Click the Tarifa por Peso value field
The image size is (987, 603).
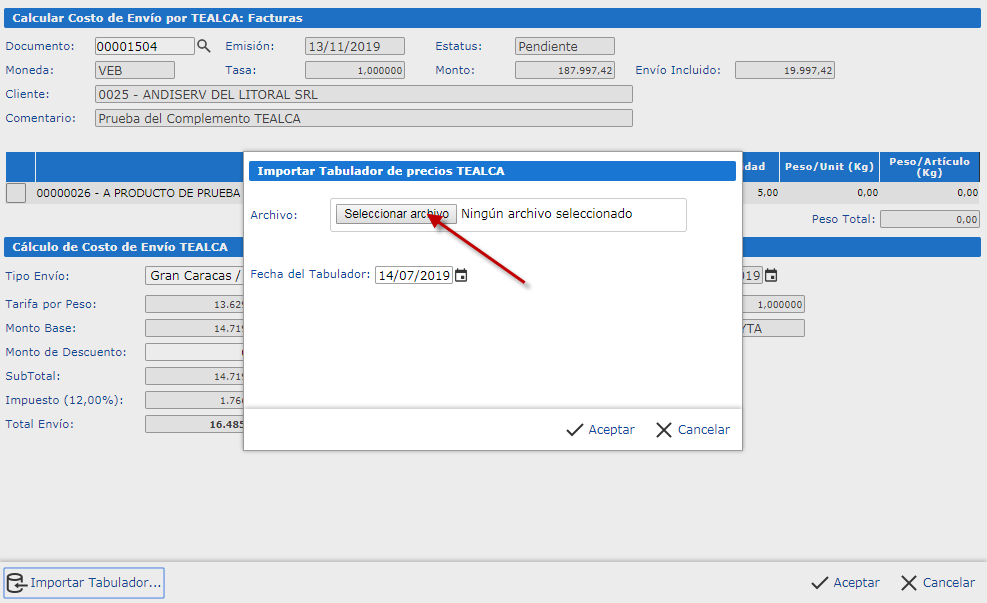click(195, 304)
